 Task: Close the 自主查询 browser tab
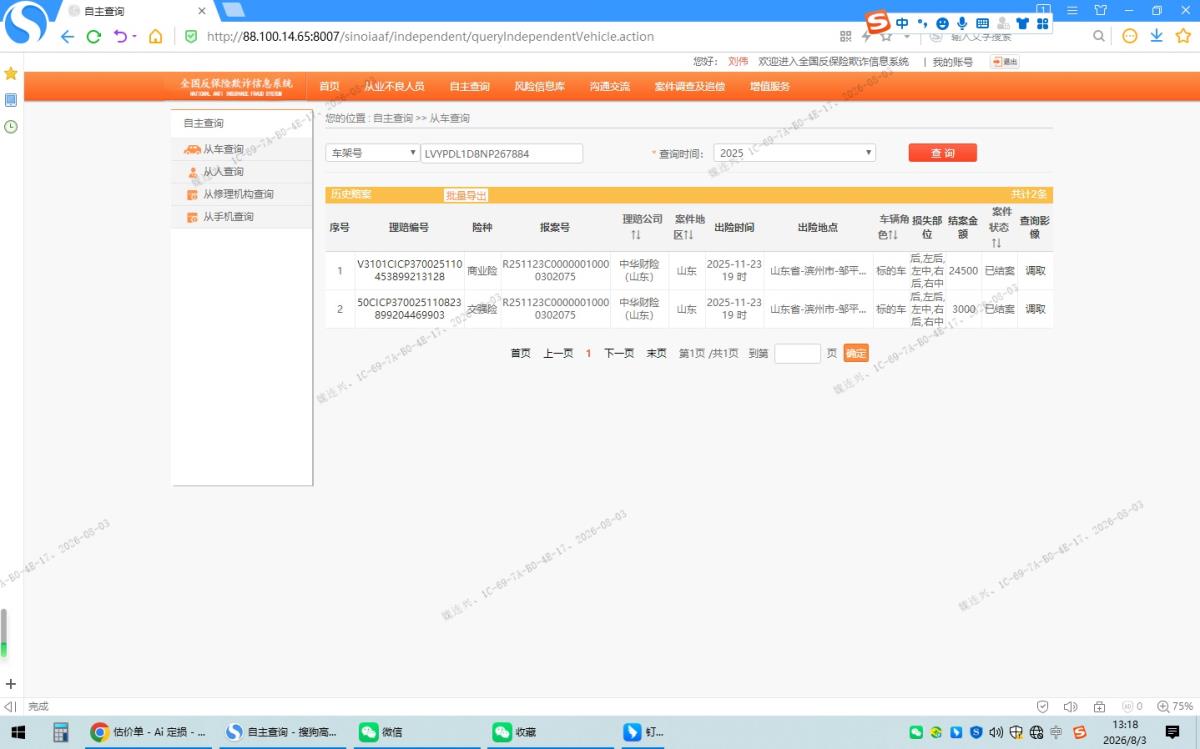pyautogui.click(x=201, y=11)
